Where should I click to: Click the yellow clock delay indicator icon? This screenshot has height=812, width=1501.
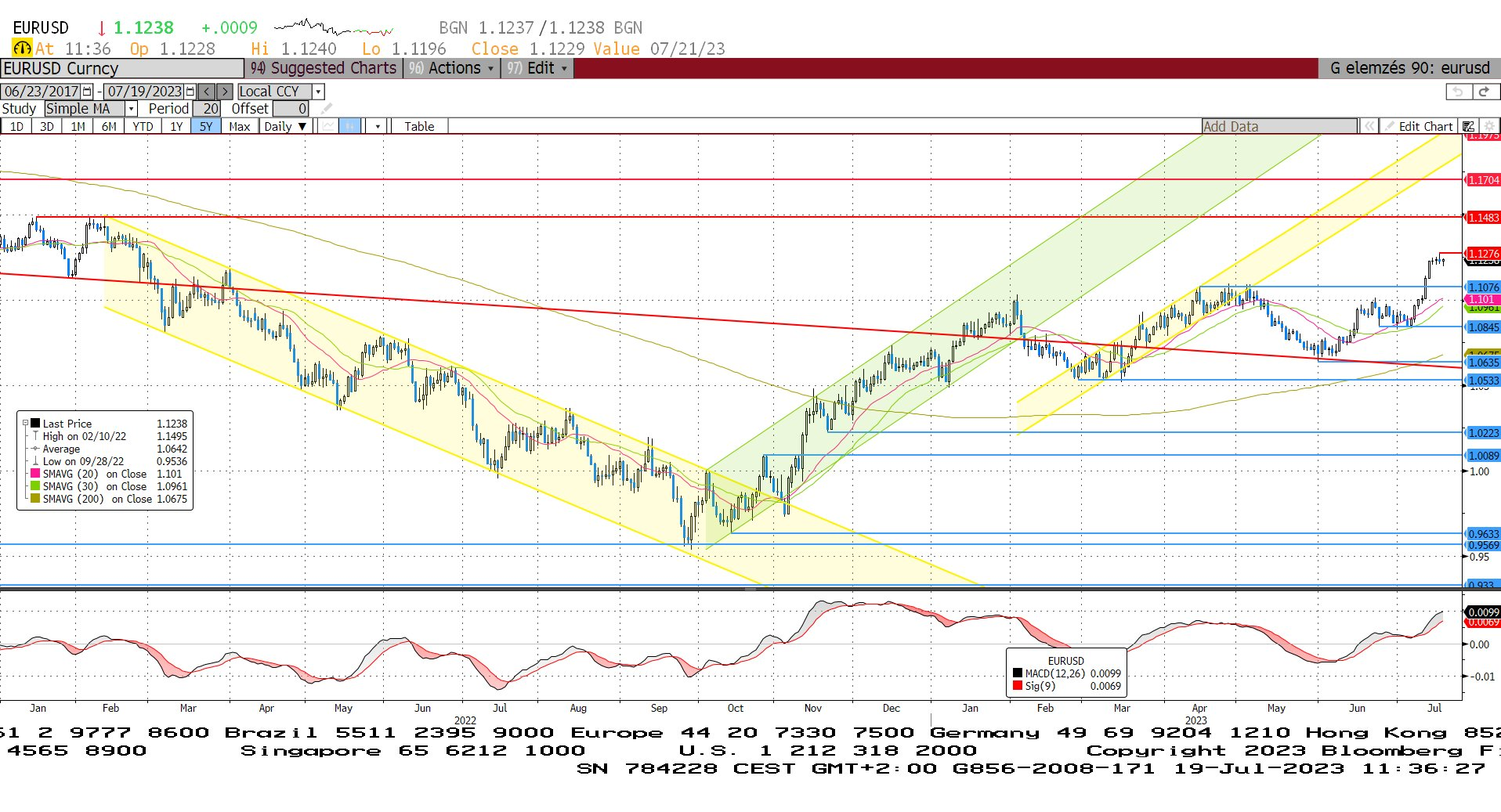[22, 49]
